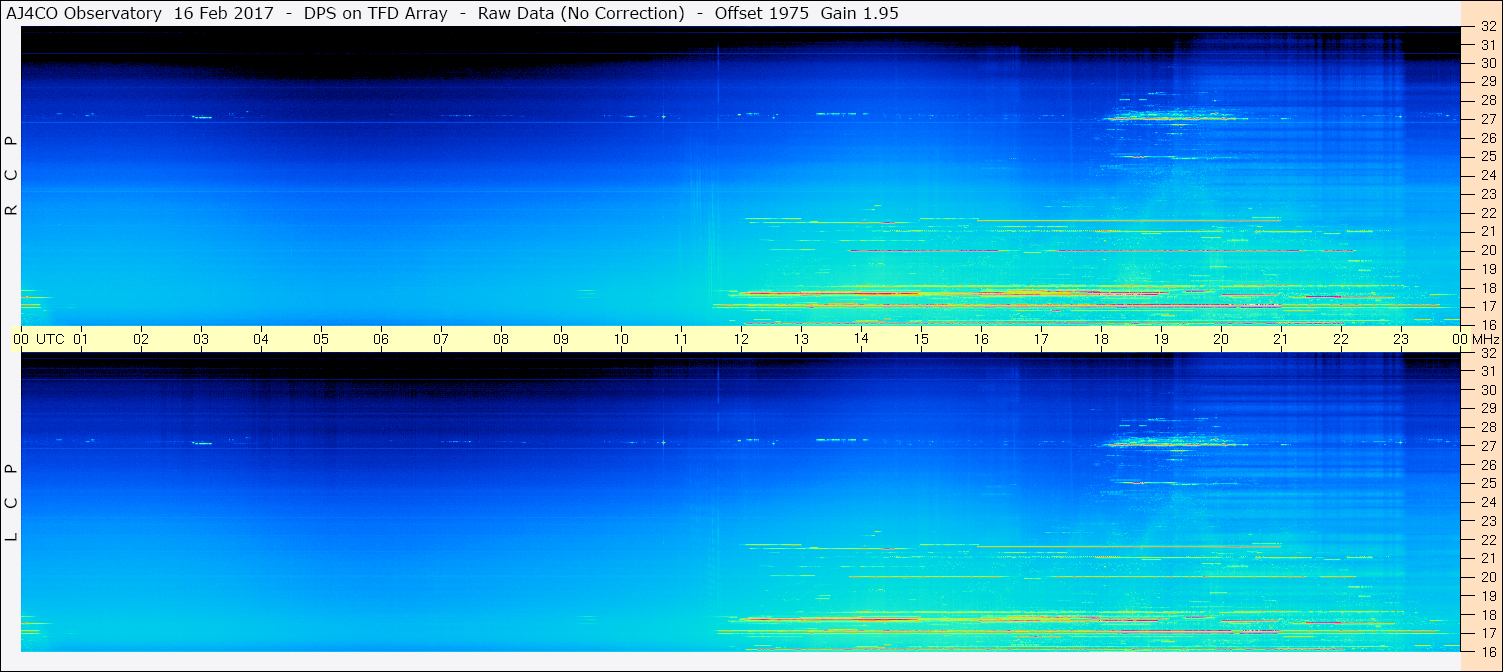The width and height of the screenshot is (1503, 672).
Task: Click the 03 hour marker on the time axis
Action: pyautogui.click(x=201, y=339)
